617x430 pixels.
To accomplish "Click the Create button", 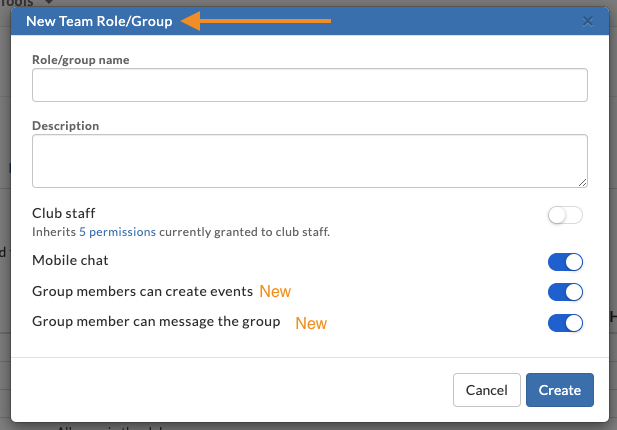I will pyautogui.click(x=560, y=390).
